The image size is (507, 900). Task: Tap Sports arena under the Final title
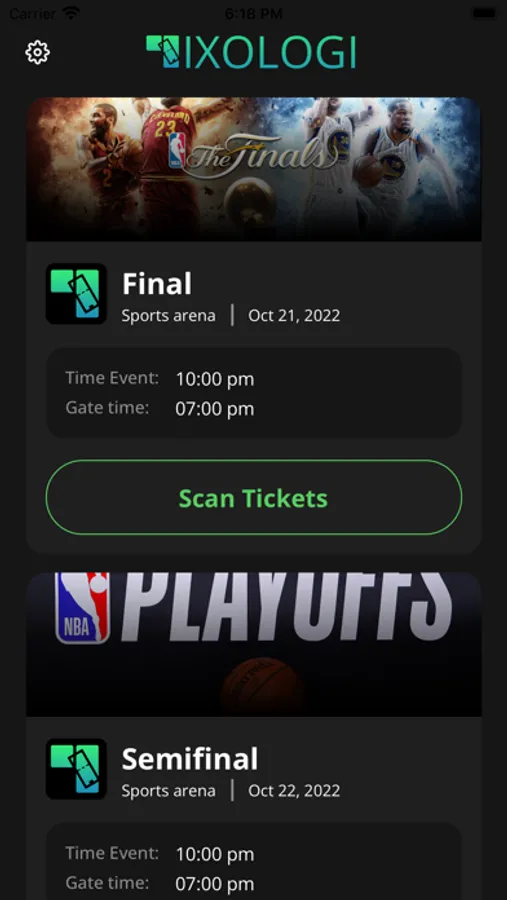(168, 316)
